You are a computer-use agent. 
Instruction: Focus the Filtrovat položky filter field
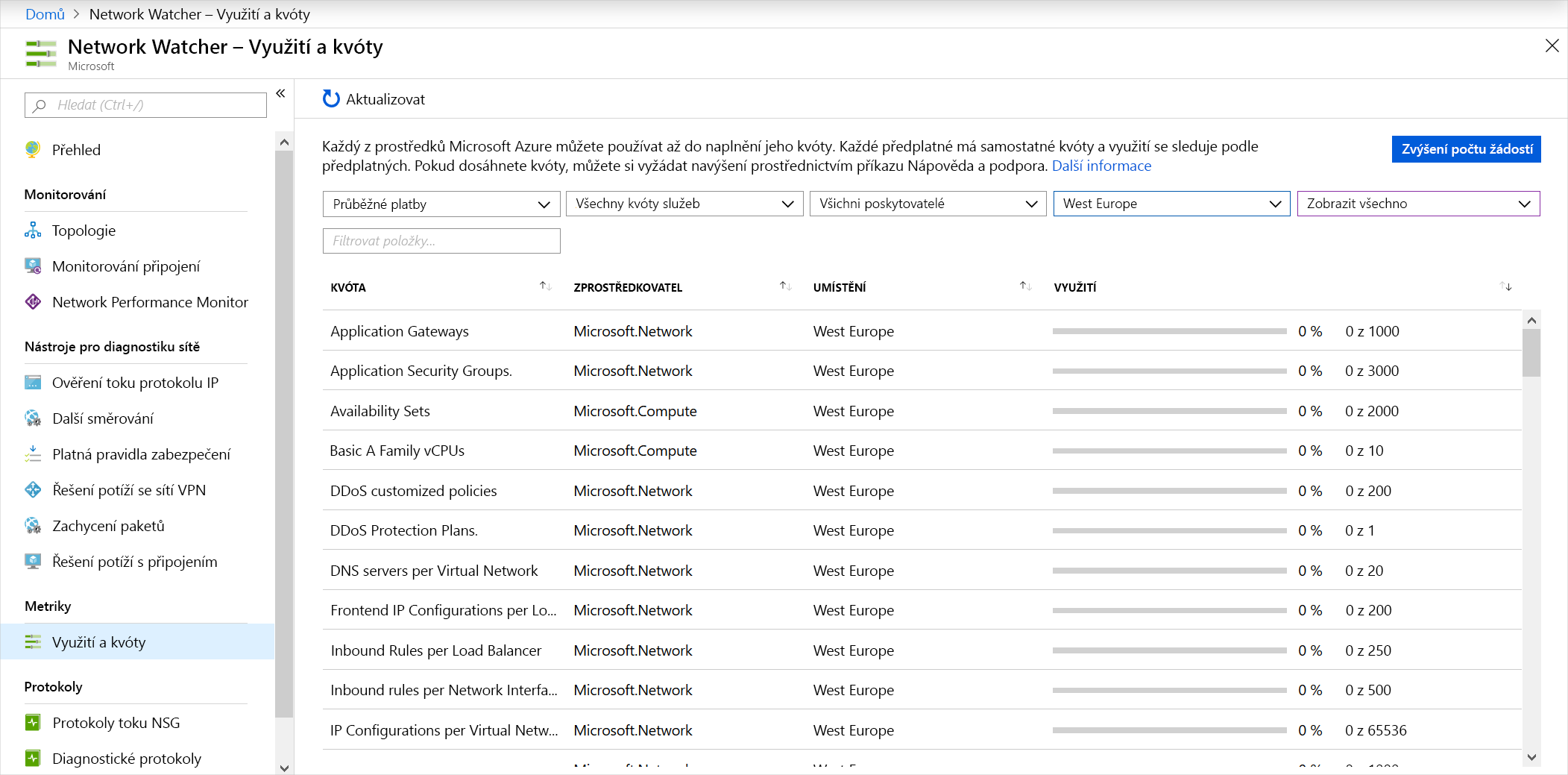[x=441, y=241]
